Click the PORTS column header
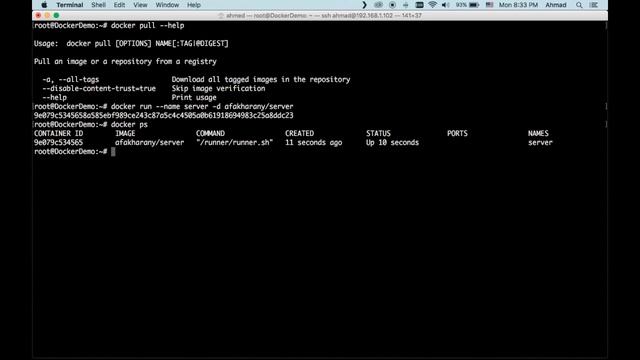 457,133
